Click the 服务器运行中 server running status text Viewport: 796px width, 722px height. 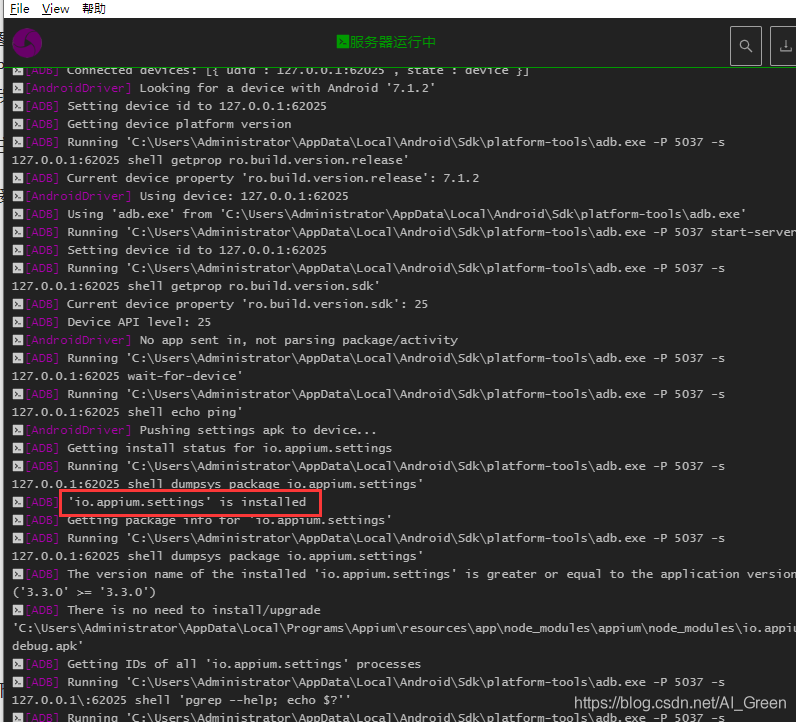(x=392, y=42)
